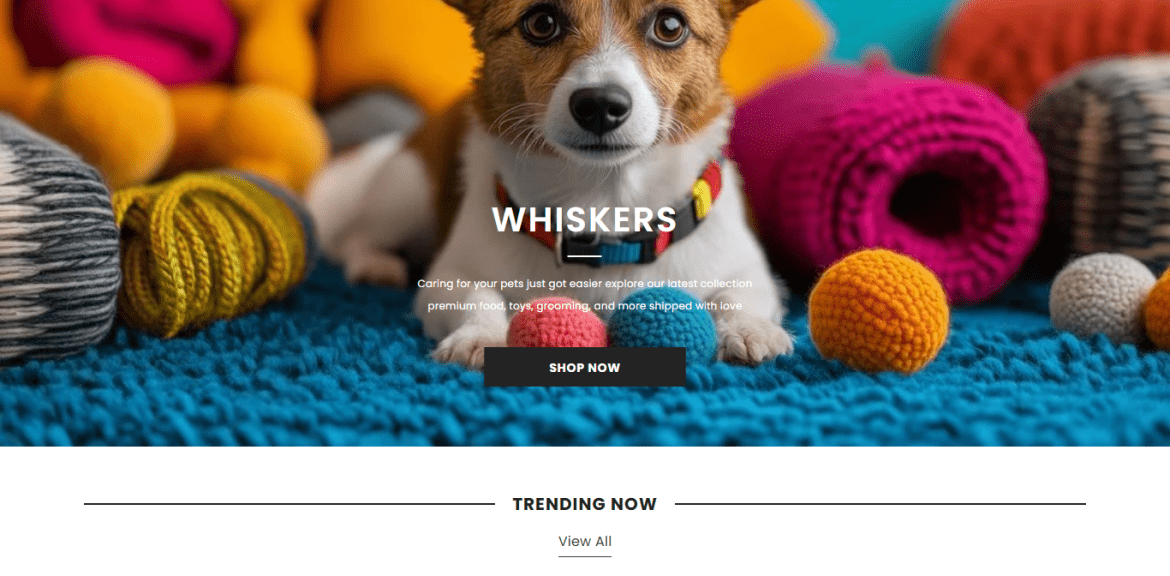Click the white divider under WHISKERS

click(584, 256)
